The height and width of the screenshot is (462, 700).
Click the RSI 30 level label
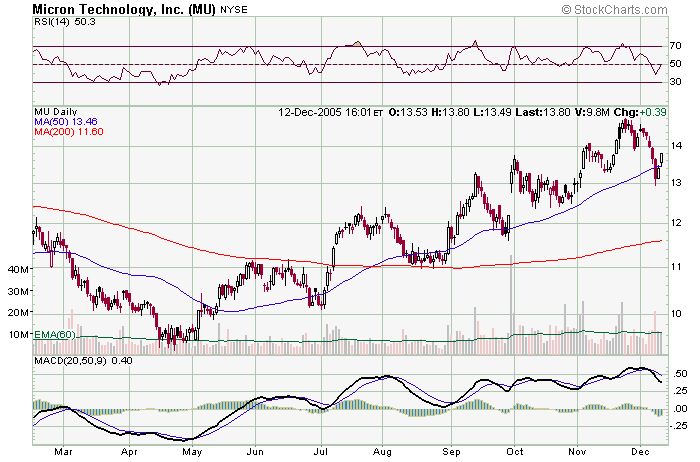675,81
